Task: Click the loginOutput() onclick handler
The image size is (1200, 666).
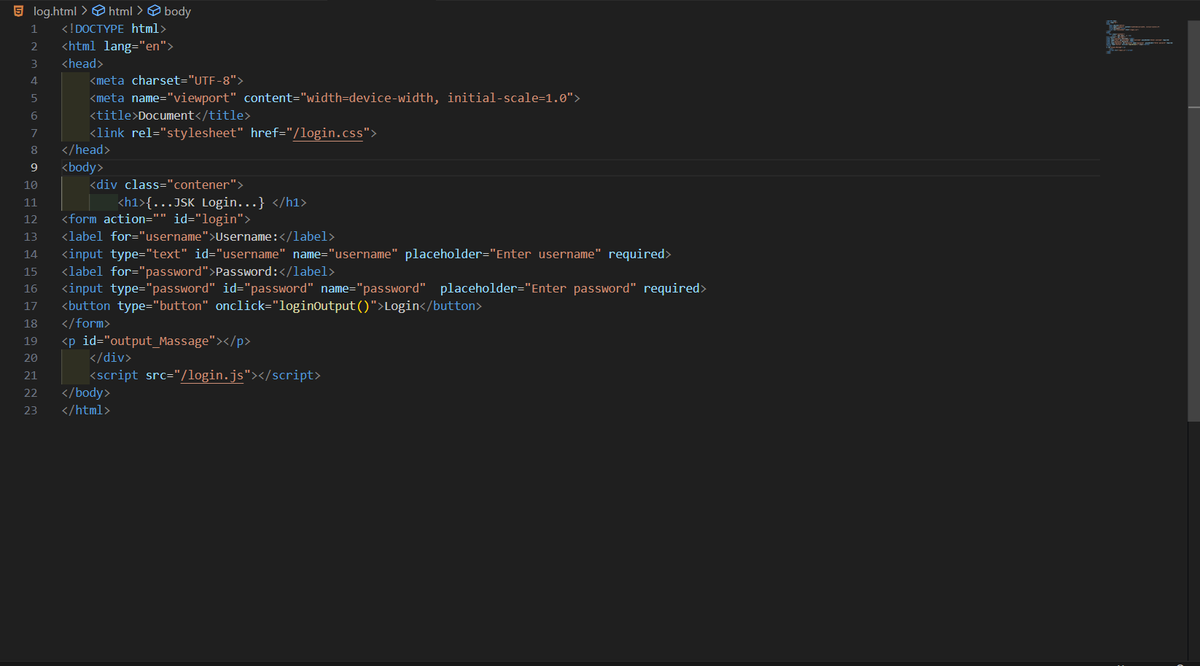Action: click(325, 306)
